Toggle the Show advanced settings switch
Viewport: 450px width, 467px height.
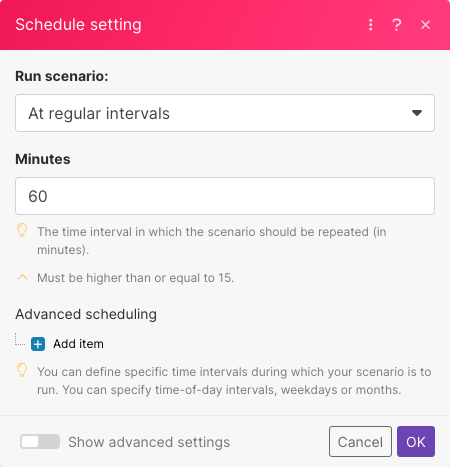pyautogui.click(x=40, y=442)
